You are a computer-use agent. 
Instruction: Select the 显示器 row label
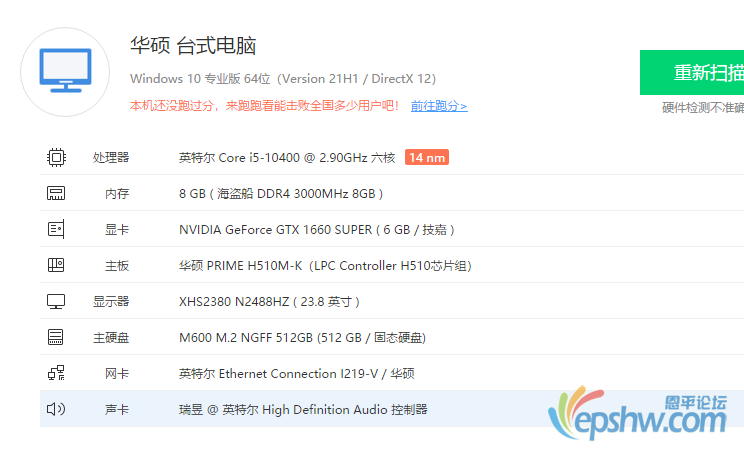pyautogui.click(x=111, y=301)
